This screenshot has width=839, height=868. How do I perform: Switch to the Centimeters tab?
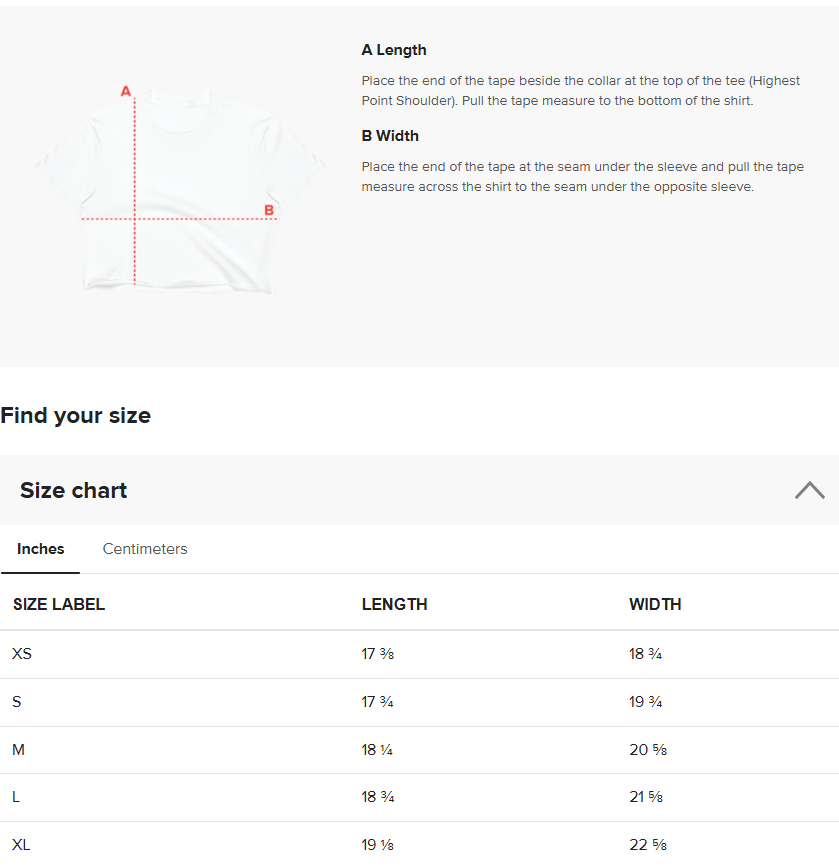(x=145, y=549)
